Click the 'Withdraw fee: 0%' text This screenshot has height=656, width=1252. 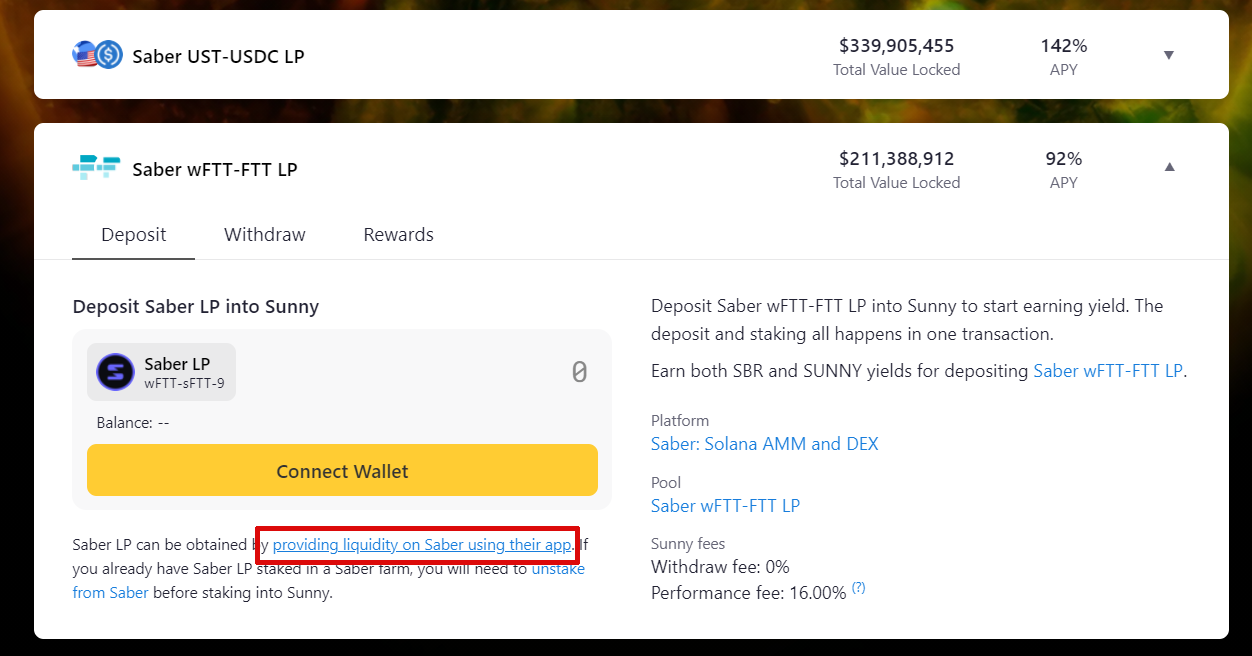click(x=720, y=567)
